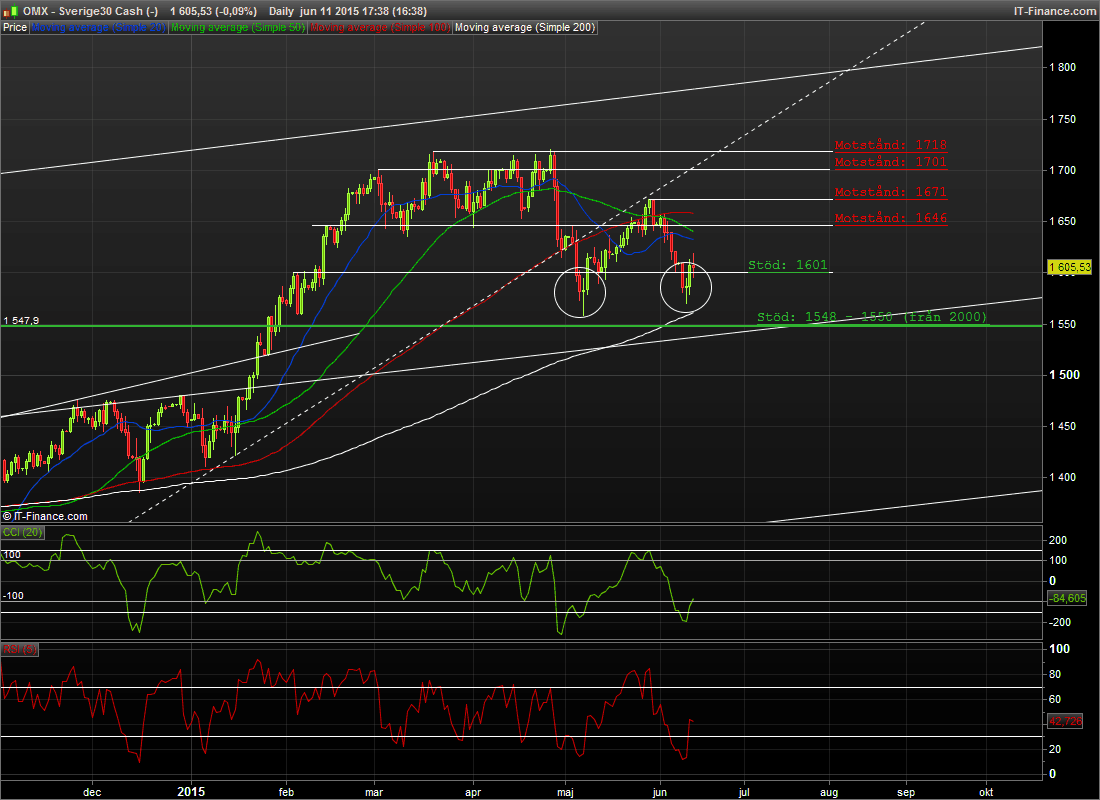The height and width of the screenshot is (800, 1100).
Task: Select the Price legend label
Action: coord(14,28)
